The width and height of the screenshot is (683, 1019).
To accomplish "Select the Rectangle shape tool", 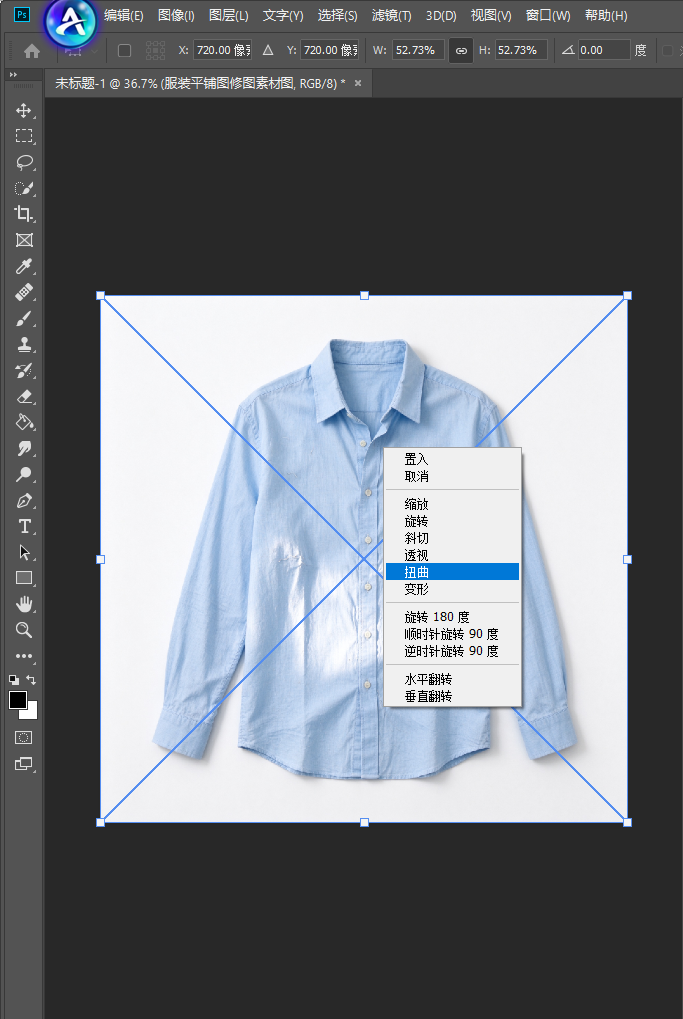I will click(24, 578).
